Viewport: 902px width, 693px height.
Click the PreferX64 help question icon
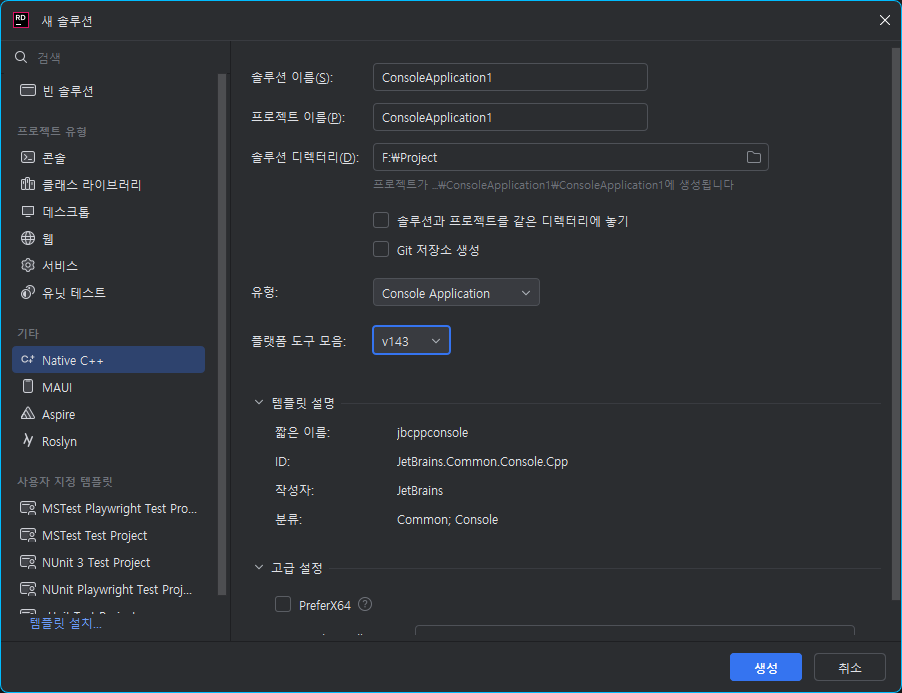click(x=365, y=604)
